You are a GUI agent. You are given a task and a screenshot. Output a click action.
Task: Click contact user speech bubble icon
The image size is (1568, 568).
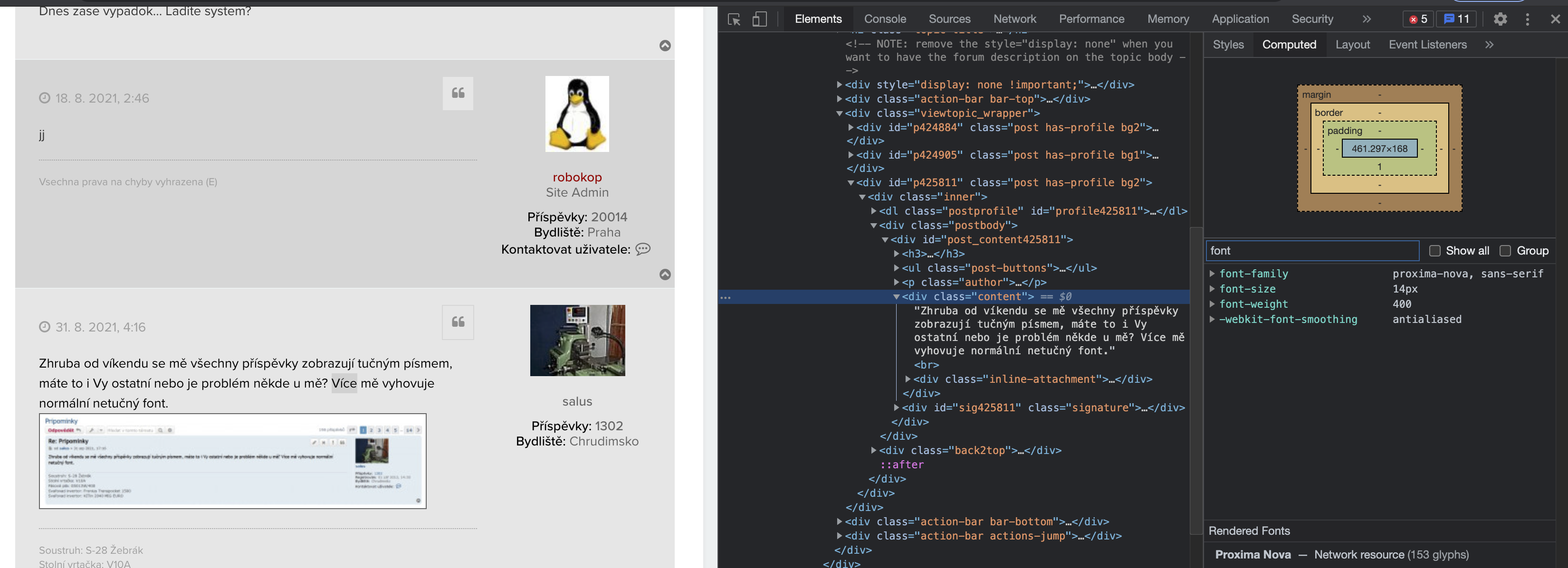click(643, 249)
